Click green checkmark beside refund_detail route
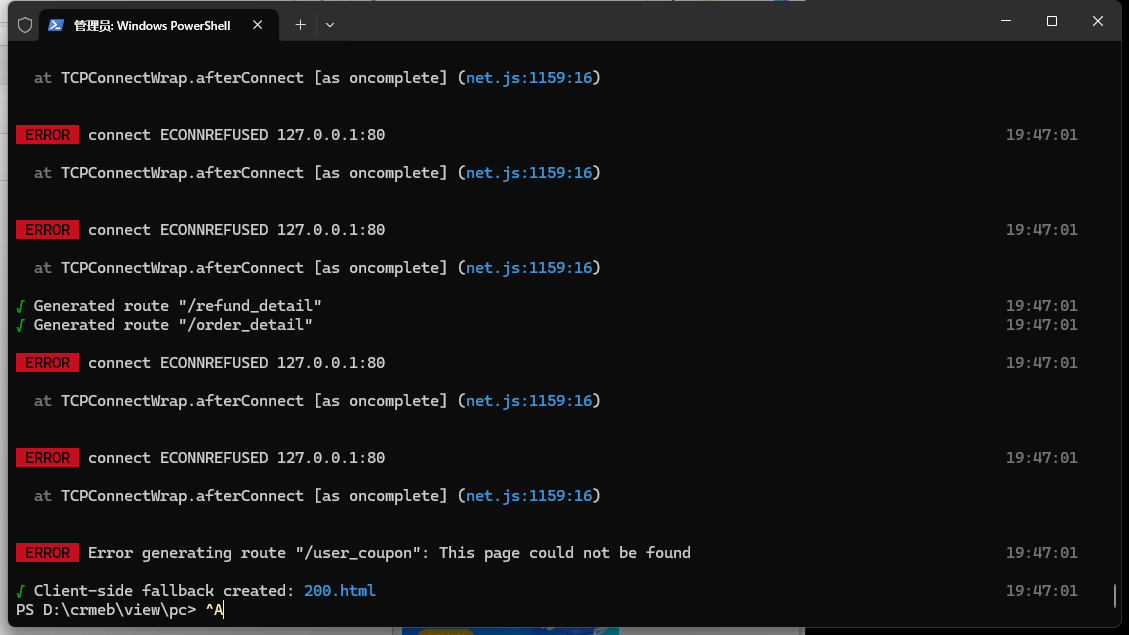 click(x=20, y=306)
